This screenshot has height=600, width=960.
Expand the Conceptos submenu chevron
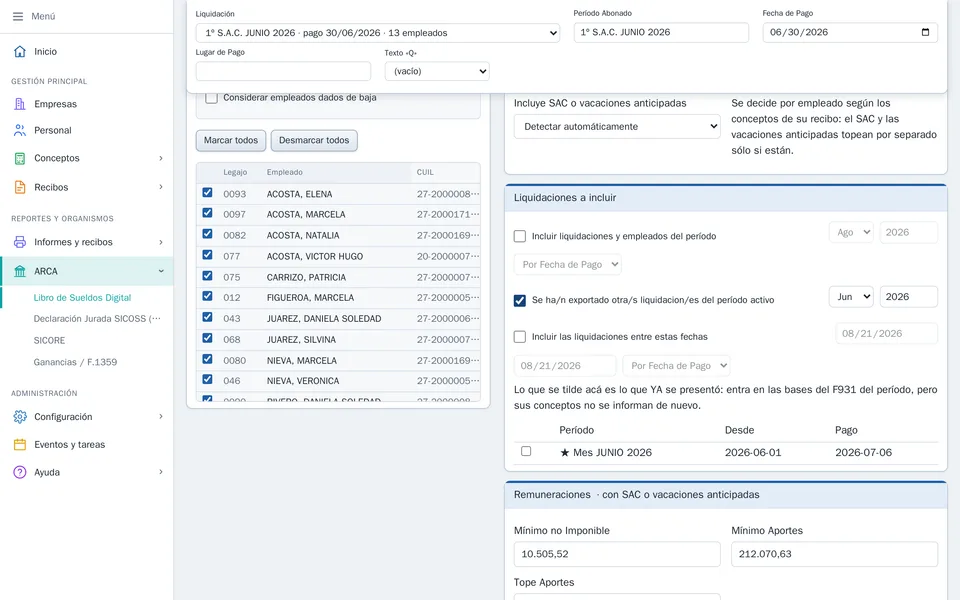[161, 158]
